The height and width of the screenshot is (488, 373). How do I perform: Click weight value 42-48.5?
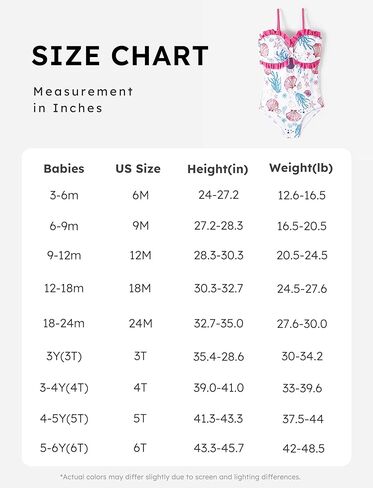(303, 449)
